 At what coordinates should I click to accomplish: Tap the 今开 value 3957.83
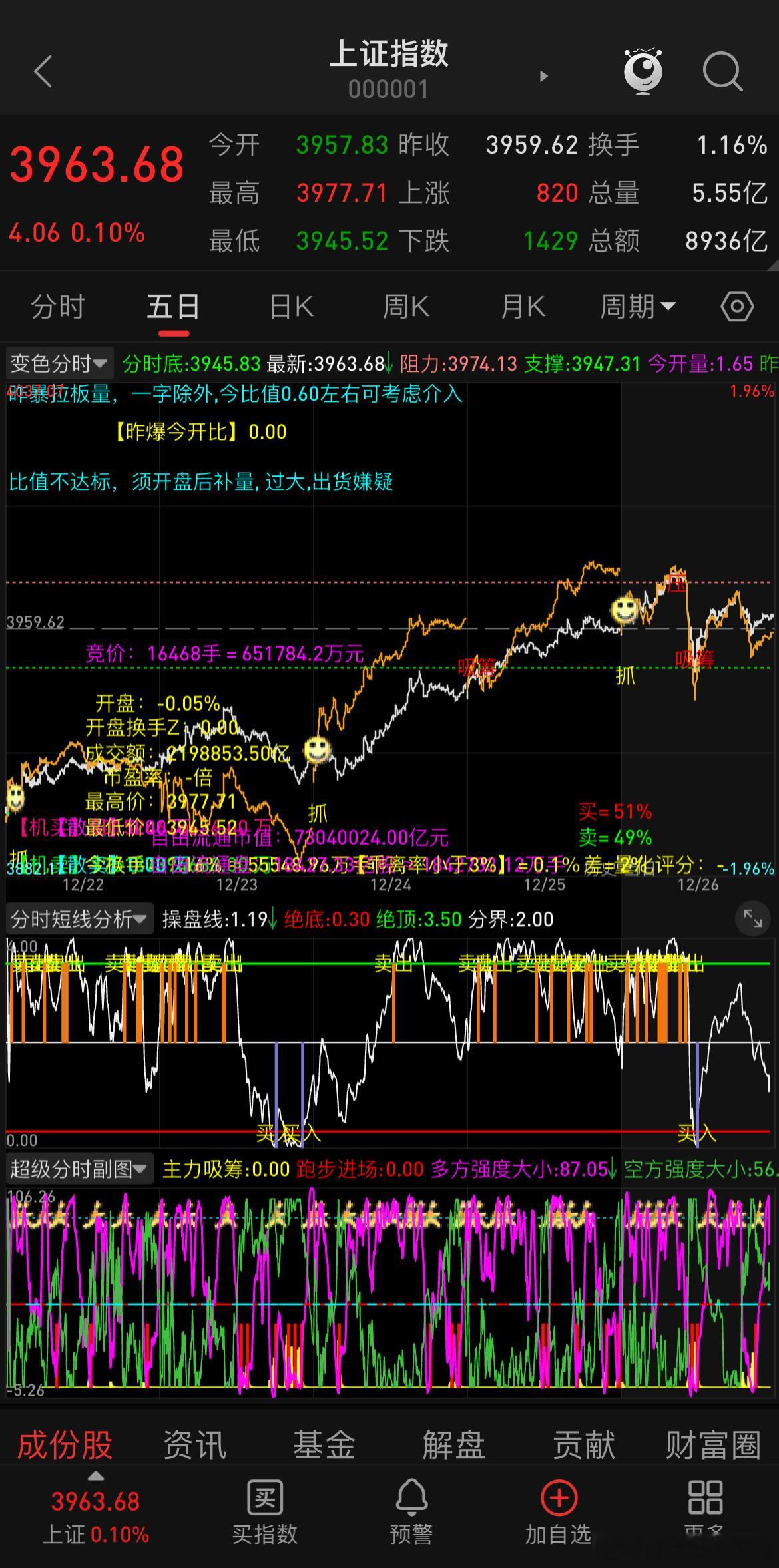[342, 144]
